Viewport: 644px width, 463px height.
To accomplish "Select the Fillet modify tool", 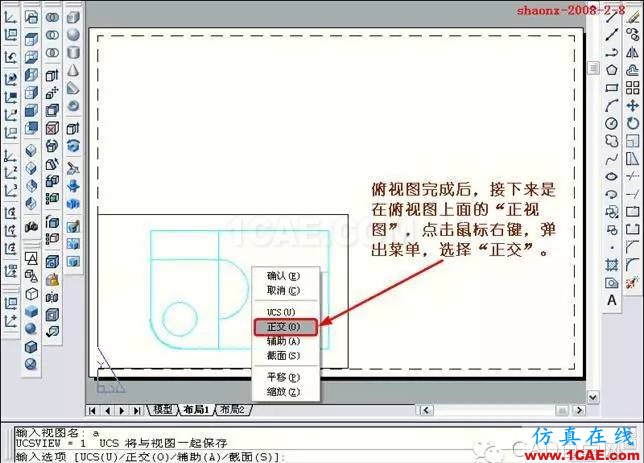I will pos(632,265).
